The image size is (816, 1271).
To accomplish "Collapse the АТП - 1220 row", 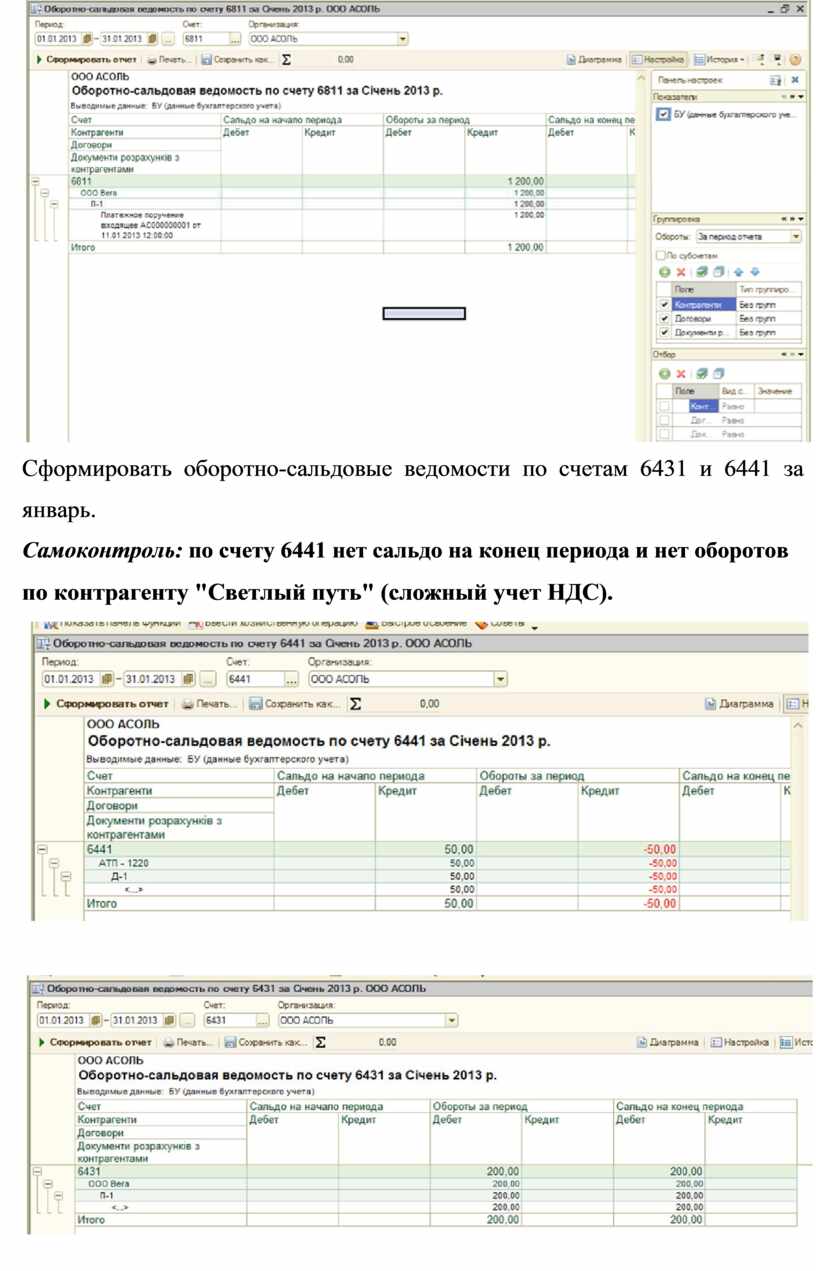I will [x=54, y=863].
